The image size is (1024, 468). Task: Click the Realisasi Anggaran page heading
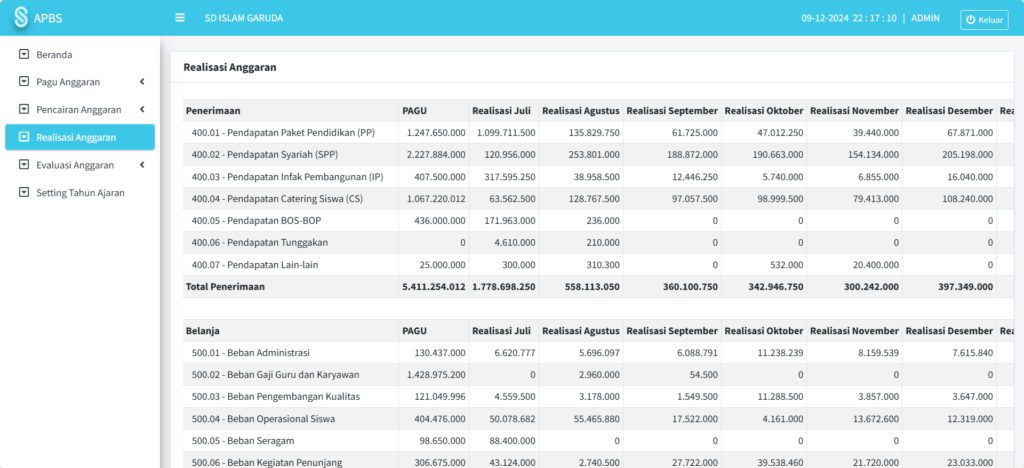[230, 67]
